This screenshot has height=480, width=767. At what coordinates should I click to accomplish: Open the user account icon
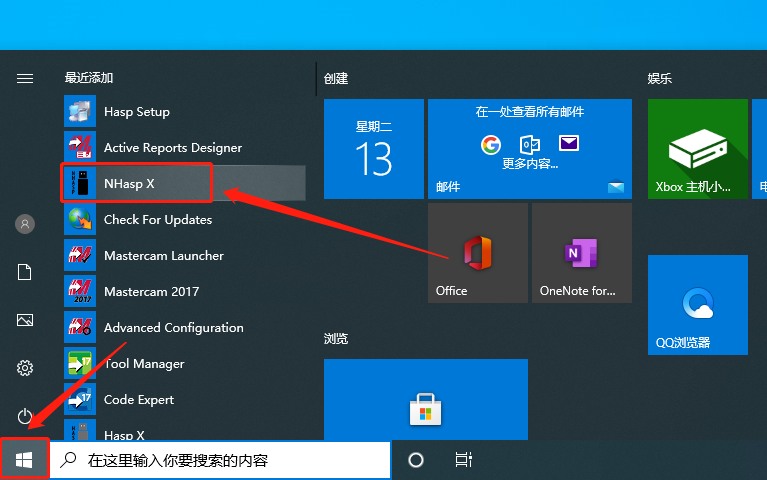pos(25,224)
